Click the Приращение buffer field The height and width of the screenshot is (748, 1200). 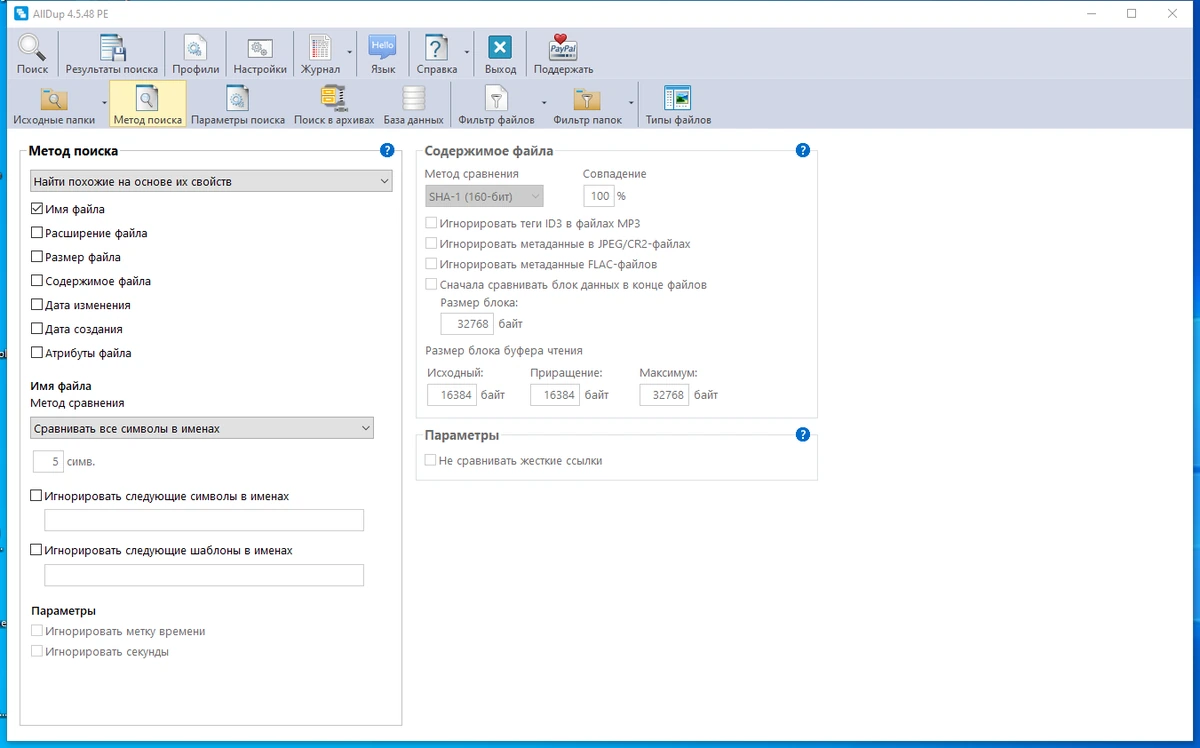click(x=555, y=395)
